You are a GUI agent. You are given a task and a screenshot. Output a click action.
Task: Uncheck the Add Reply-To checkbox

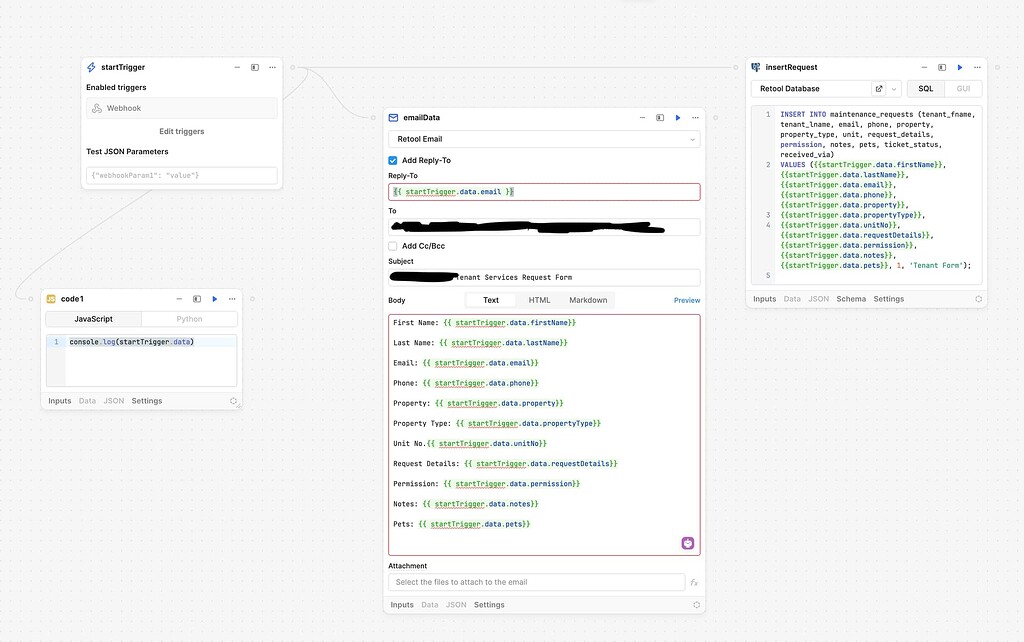click(x=391, y=159)
